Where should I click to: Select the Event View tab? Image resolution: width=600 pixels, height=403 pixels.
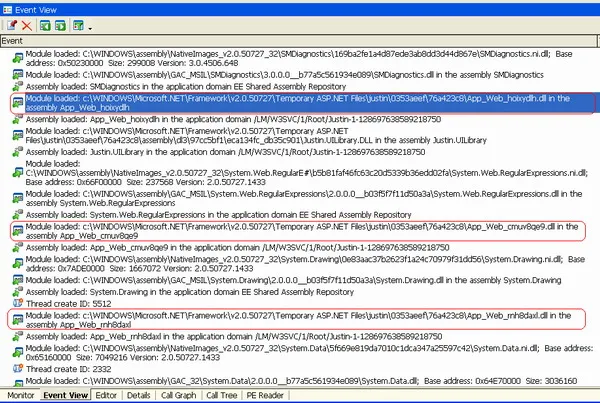[x=65, y=395]
